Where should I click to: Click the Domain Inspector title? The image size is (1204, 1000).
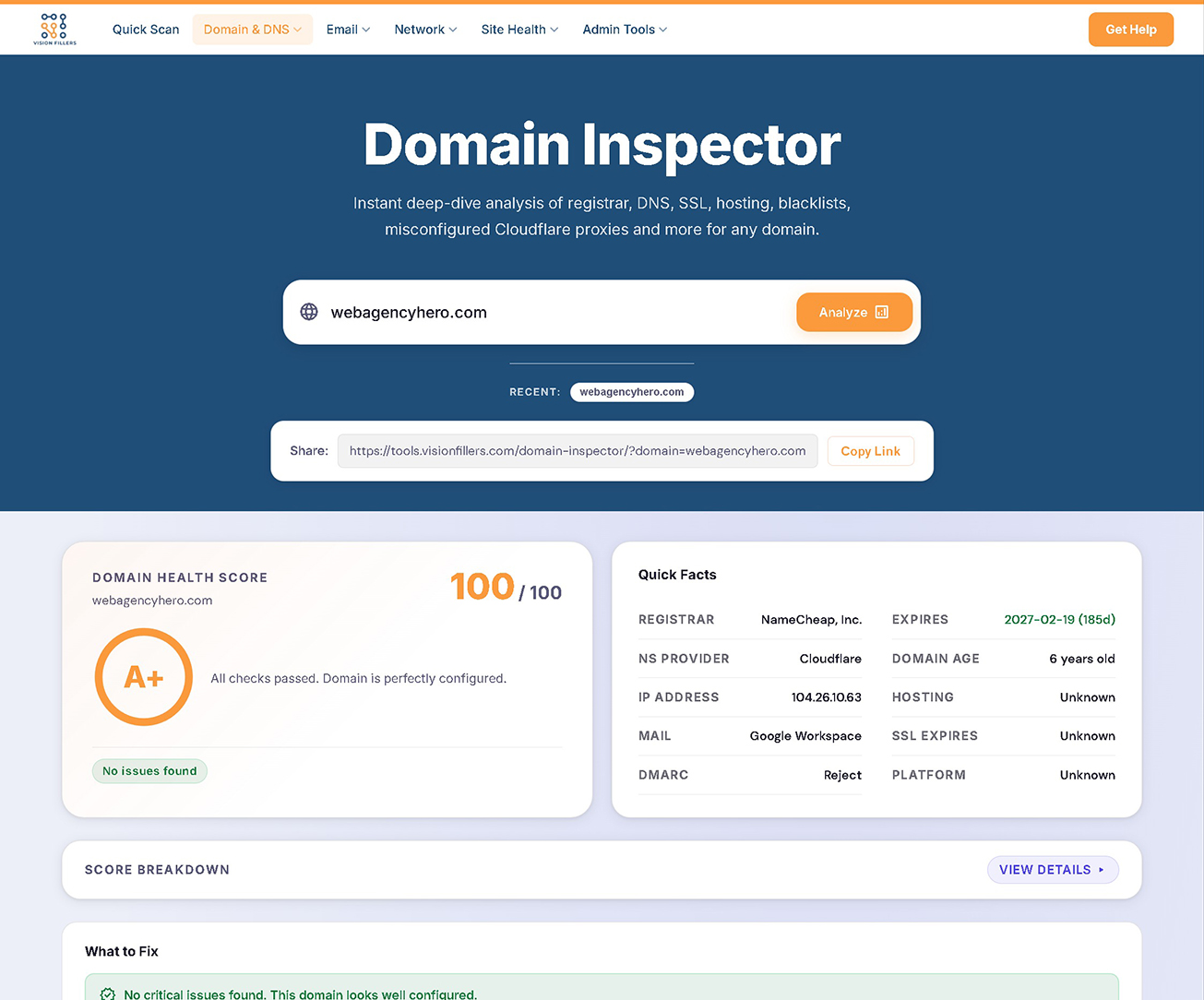[x=602, y=145]
